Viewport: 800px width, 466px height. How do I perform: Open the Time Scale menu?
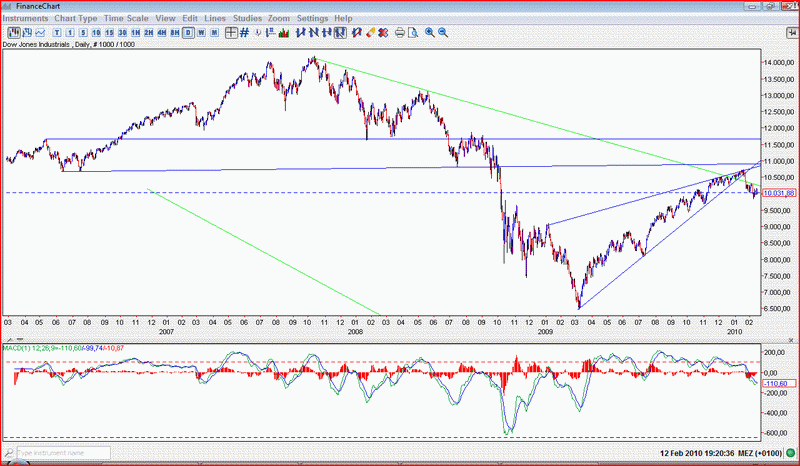pyautogui.click(x=126, y=18)
